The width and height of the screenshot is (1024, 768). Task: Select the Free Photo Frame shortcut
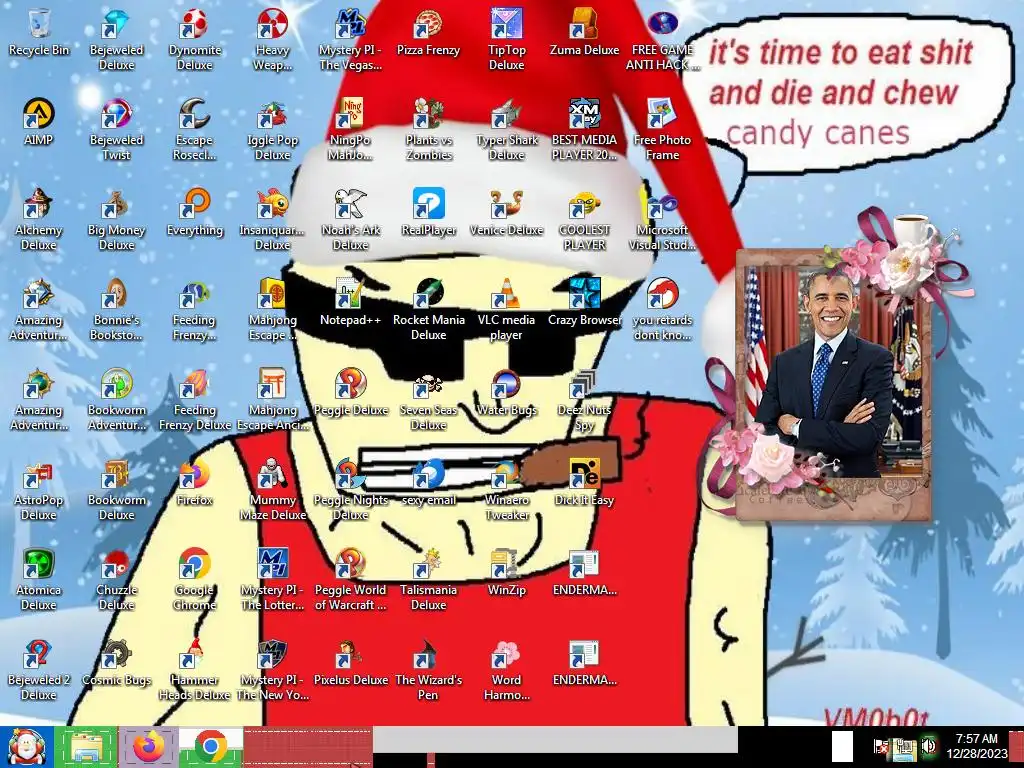click(662, 129)
